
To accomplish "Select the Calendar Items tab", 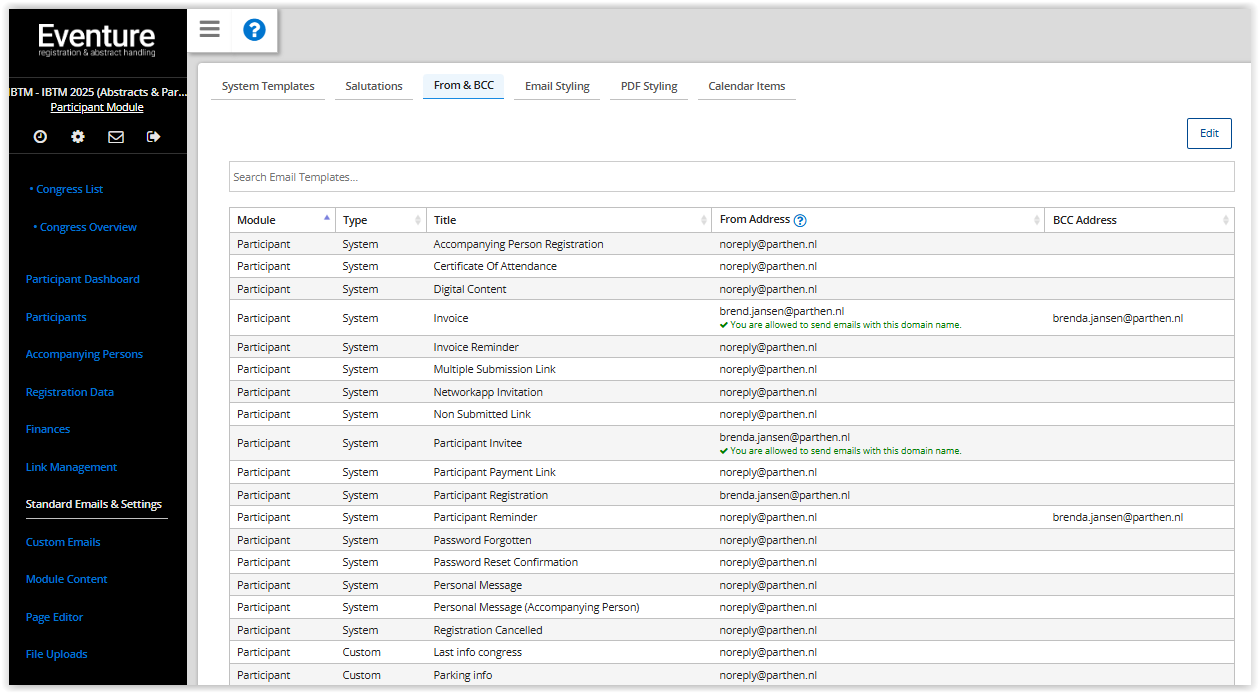I will pos(746,86).
